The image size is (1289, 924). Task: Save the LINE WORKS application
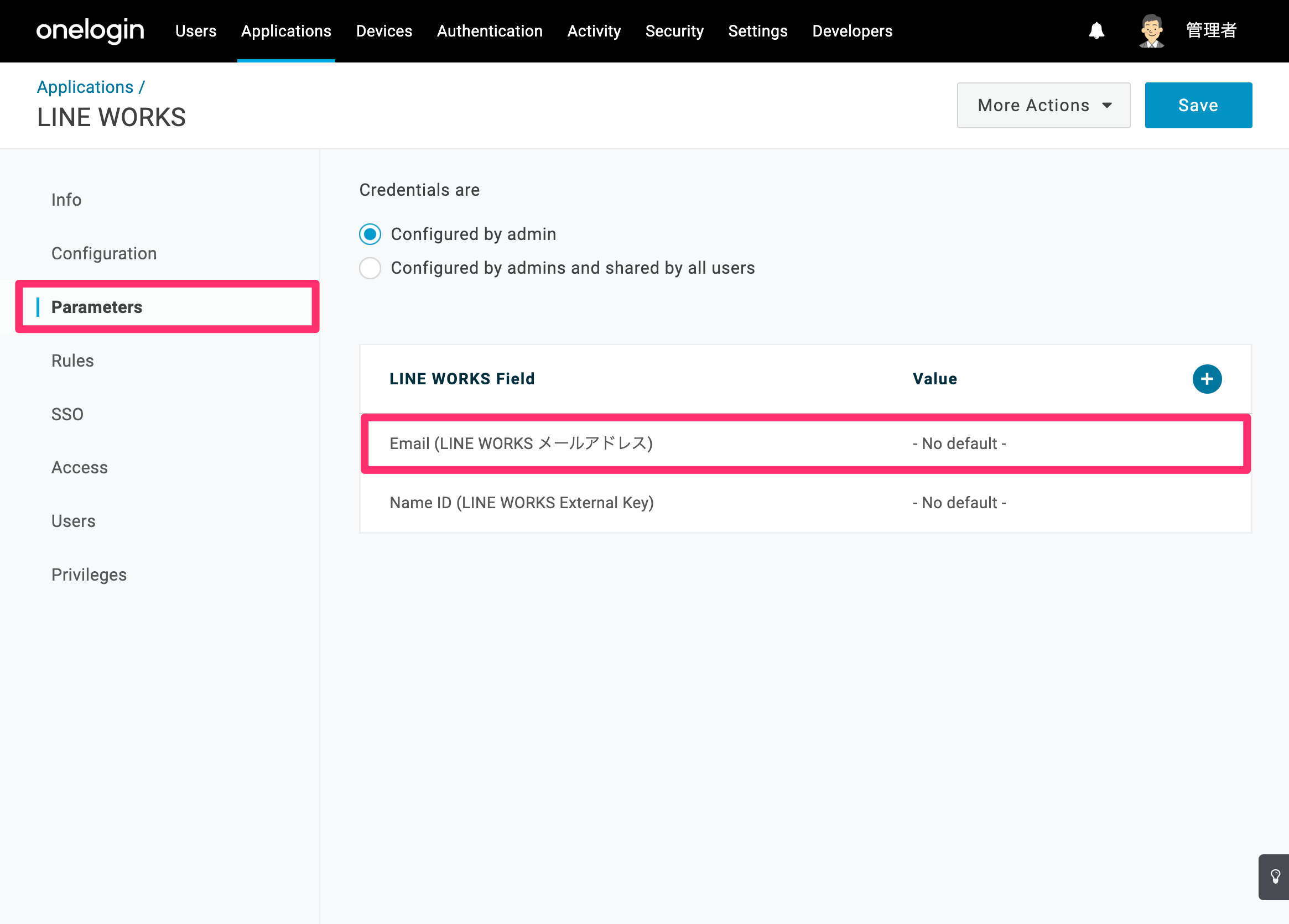point(1198,105)
